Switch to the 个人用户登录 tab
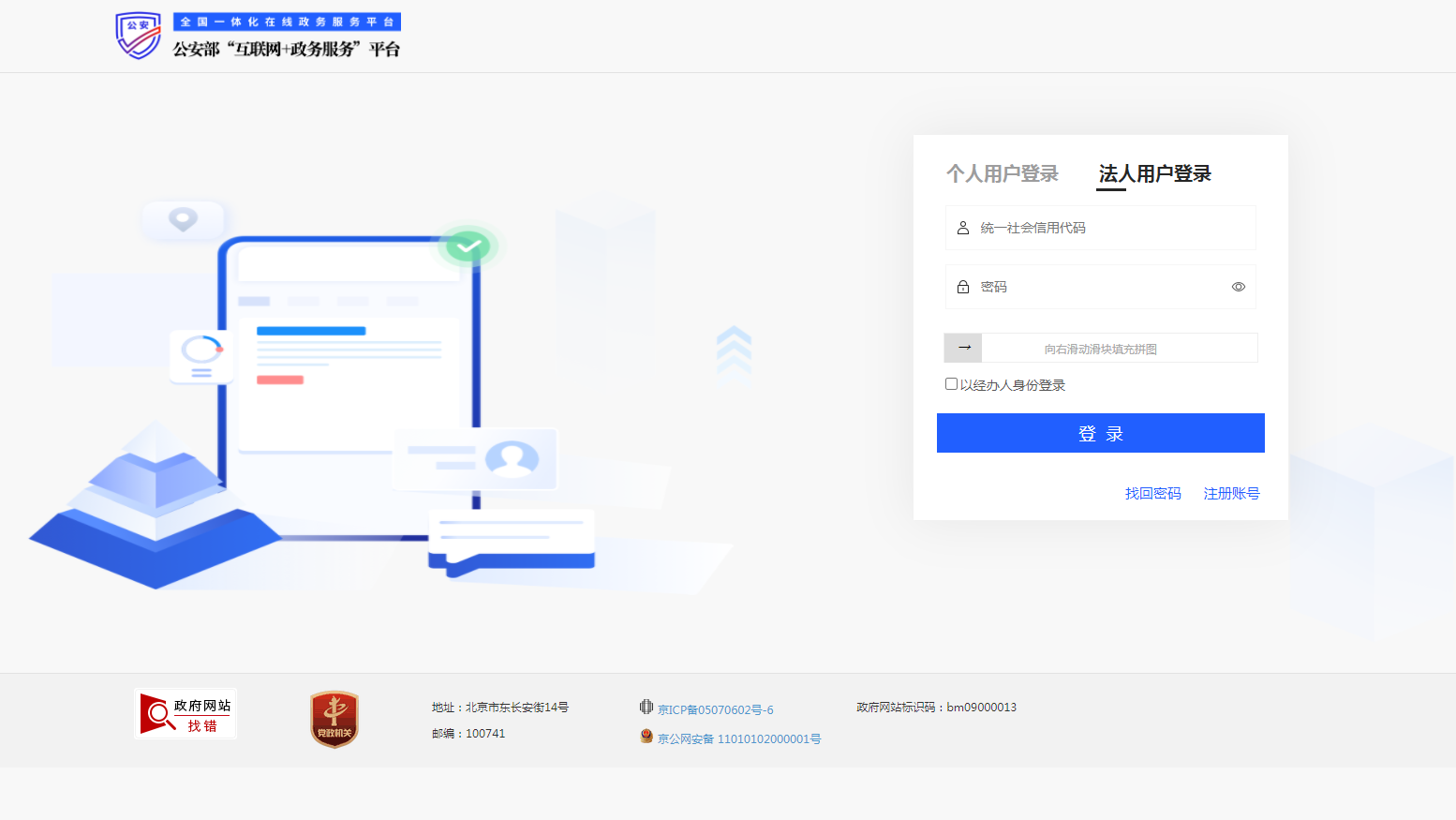The height and width of the screenshot is (820, 1456). (1002, 174)
